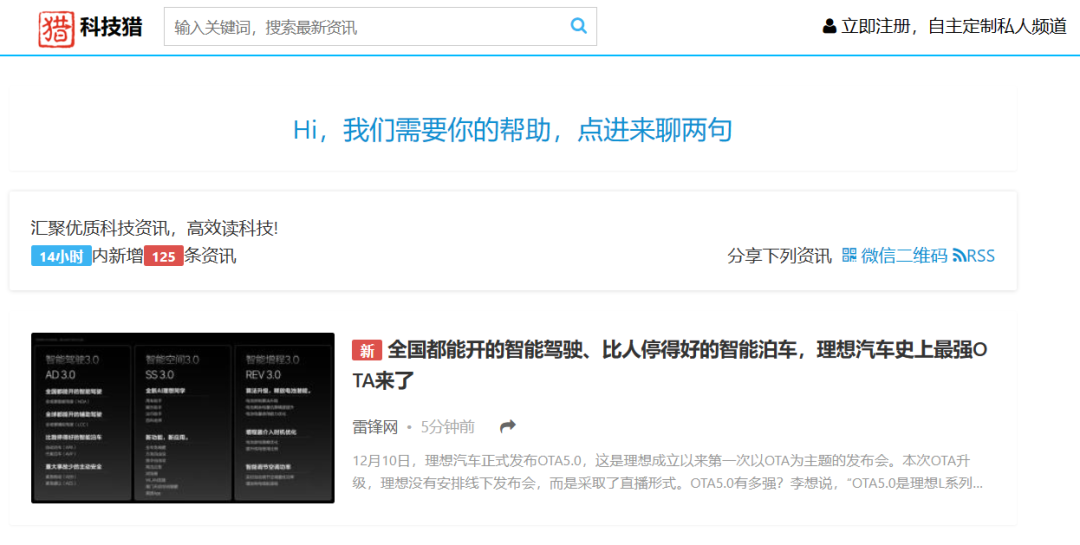The image size is (1080, 545).
Task: Open article titled 全国都能开的智能驾驶
Action: coord(669,365)
